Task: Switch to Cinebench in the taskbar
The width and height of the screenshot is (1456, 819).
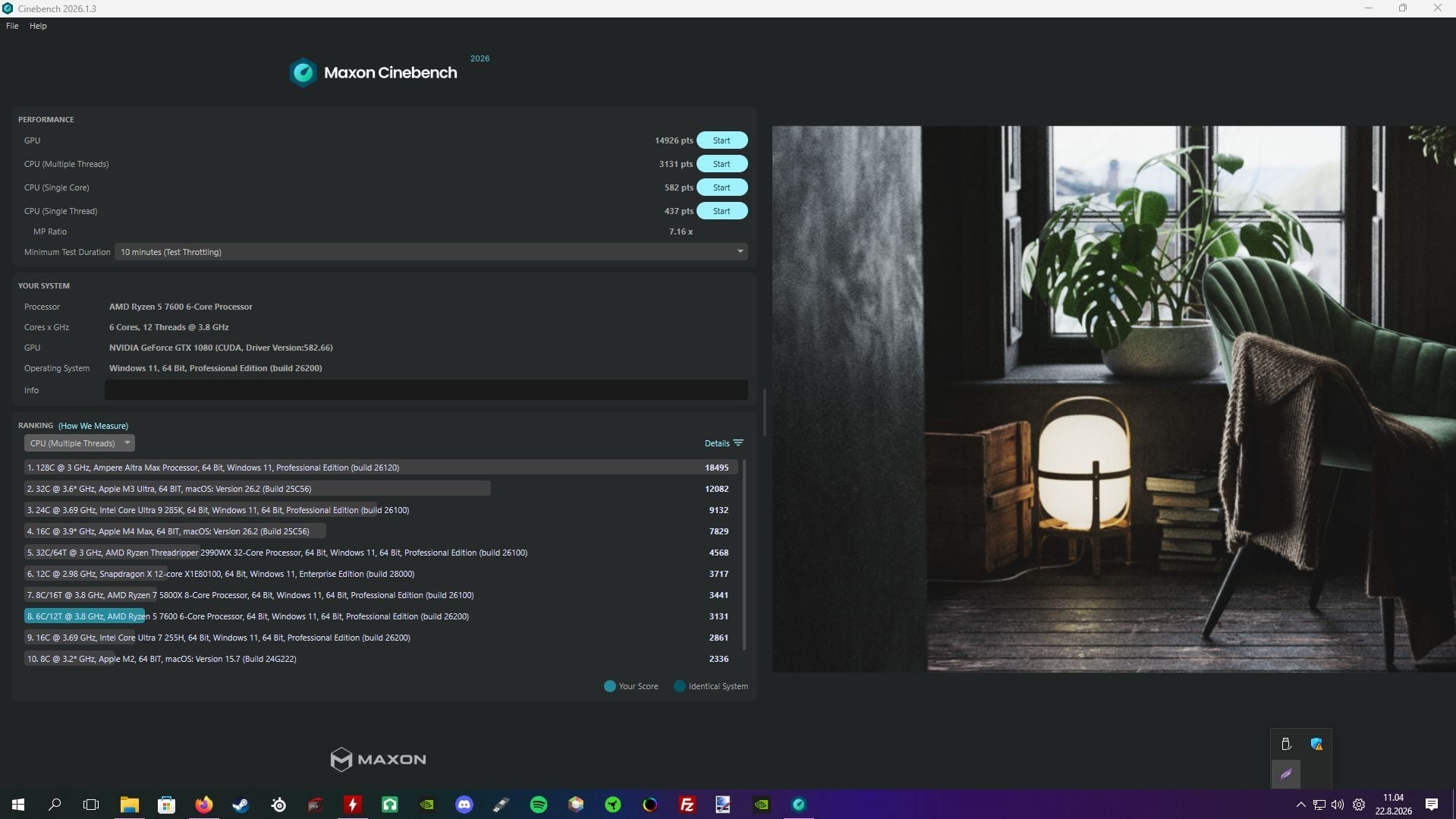Action: click(x=799, y=805)
